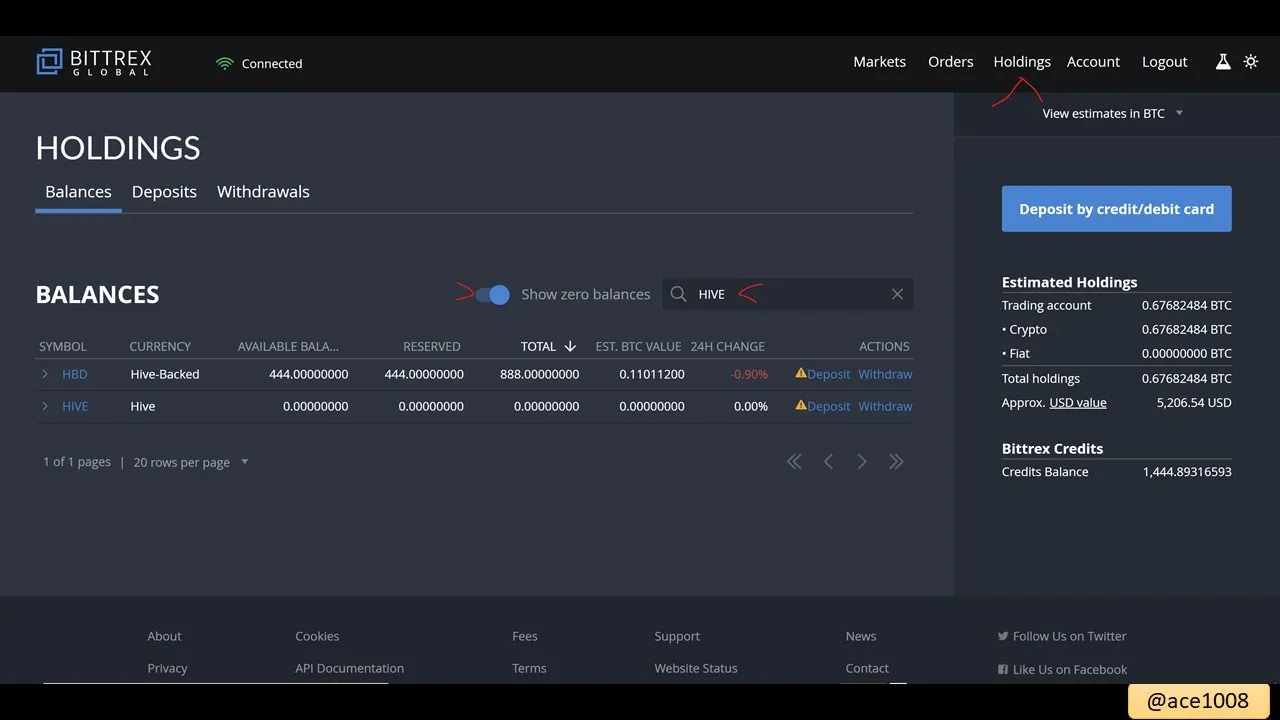The width and height of the screenshot is (1280, 720).
Task: Switch to the Deposits tab
Action: pyautogui.click(x=164, y=192)
